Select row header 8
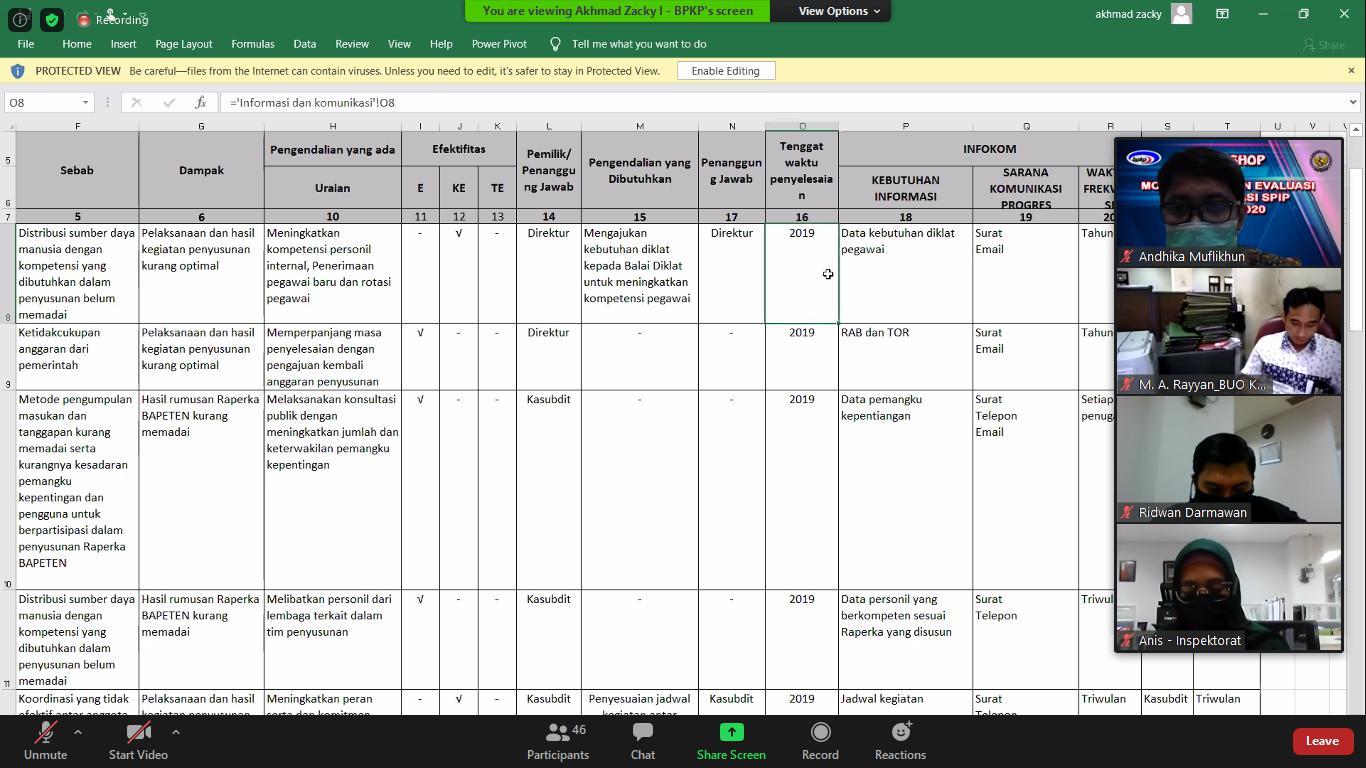The width and height of the screenshot is (1366, 768). [7, 273]
